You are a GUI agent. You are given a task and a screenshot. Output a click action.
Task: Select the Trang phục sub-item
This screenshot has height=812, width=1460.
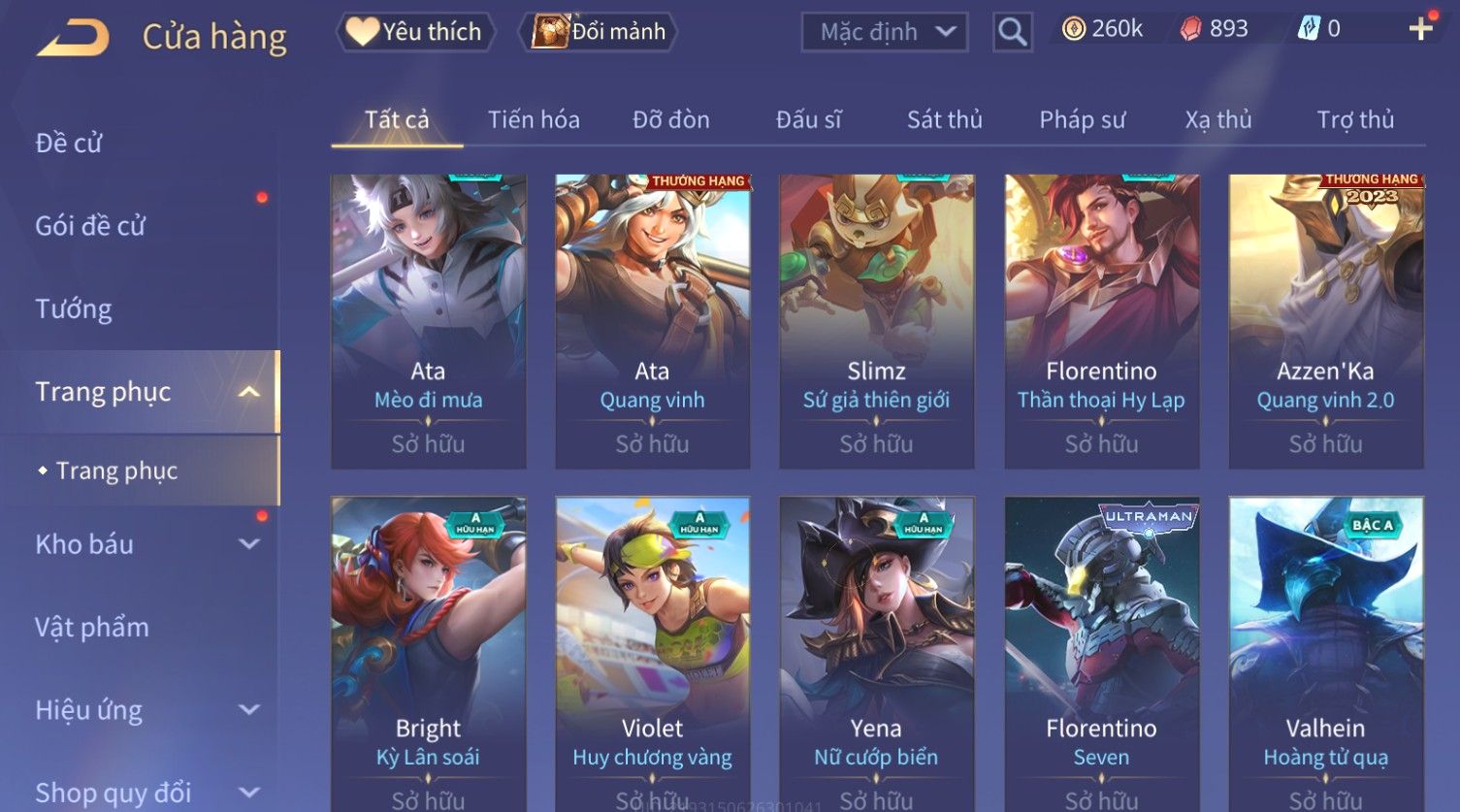(x=116, y=471)
